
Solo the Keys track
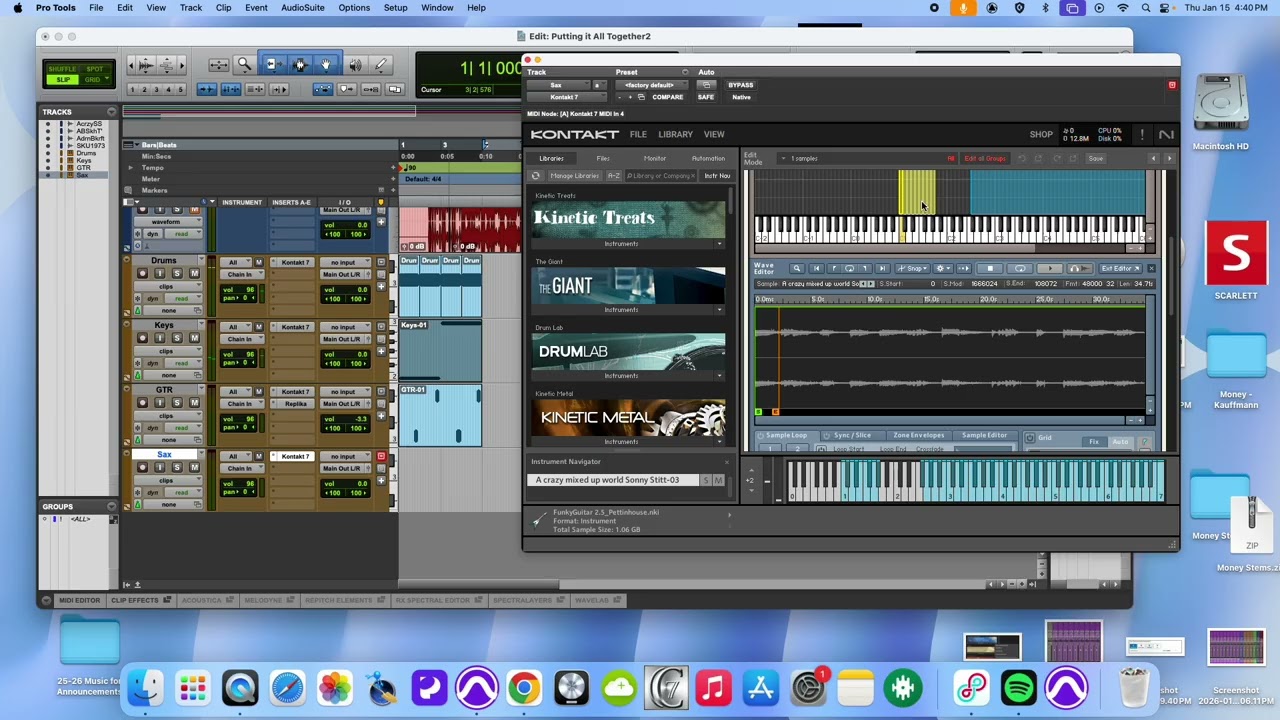pyautogui.click(x=177, y=338)
